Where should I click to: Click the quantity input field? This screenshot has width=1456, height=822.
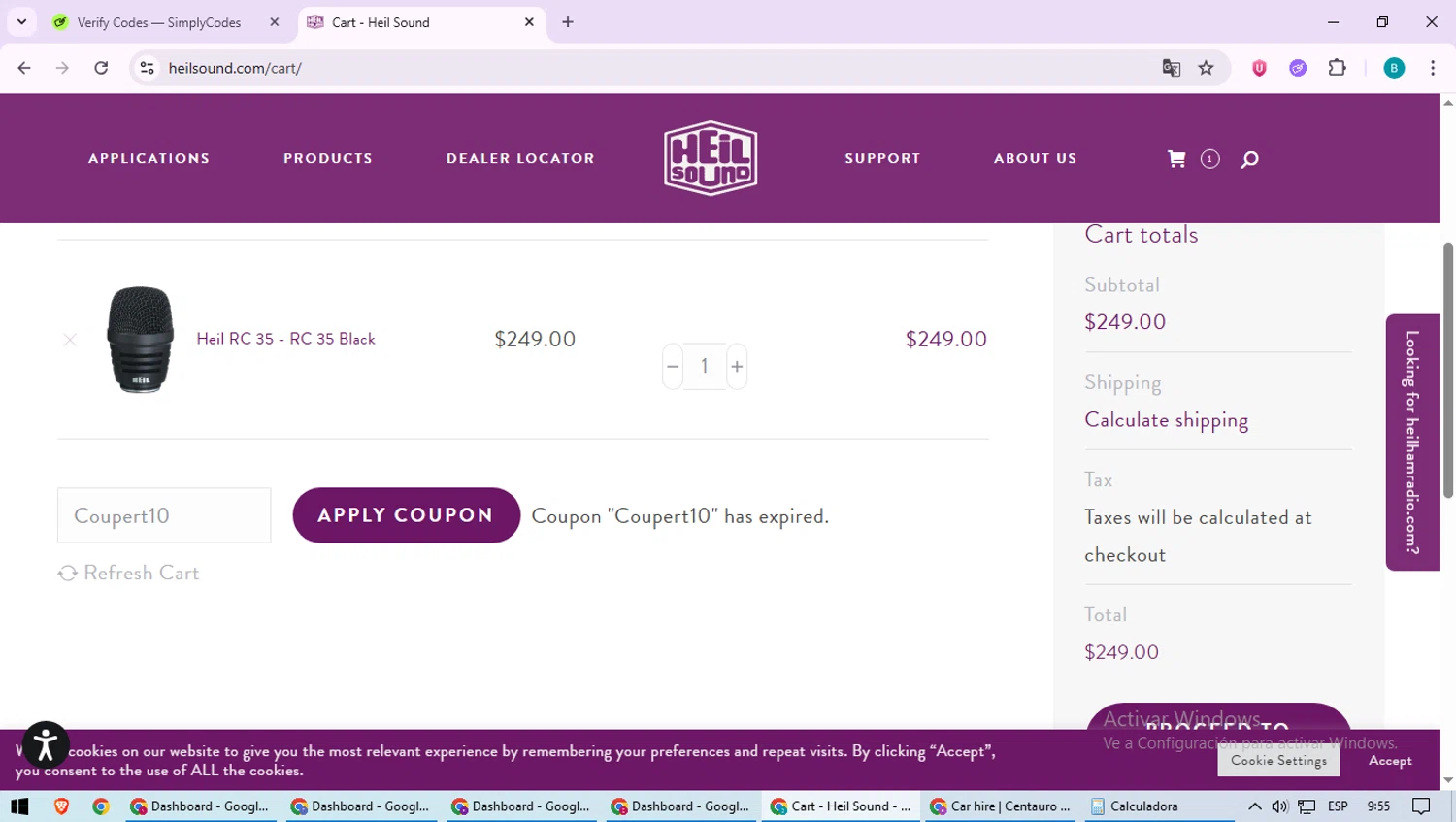pyautogui.click(x=705, y=366)
